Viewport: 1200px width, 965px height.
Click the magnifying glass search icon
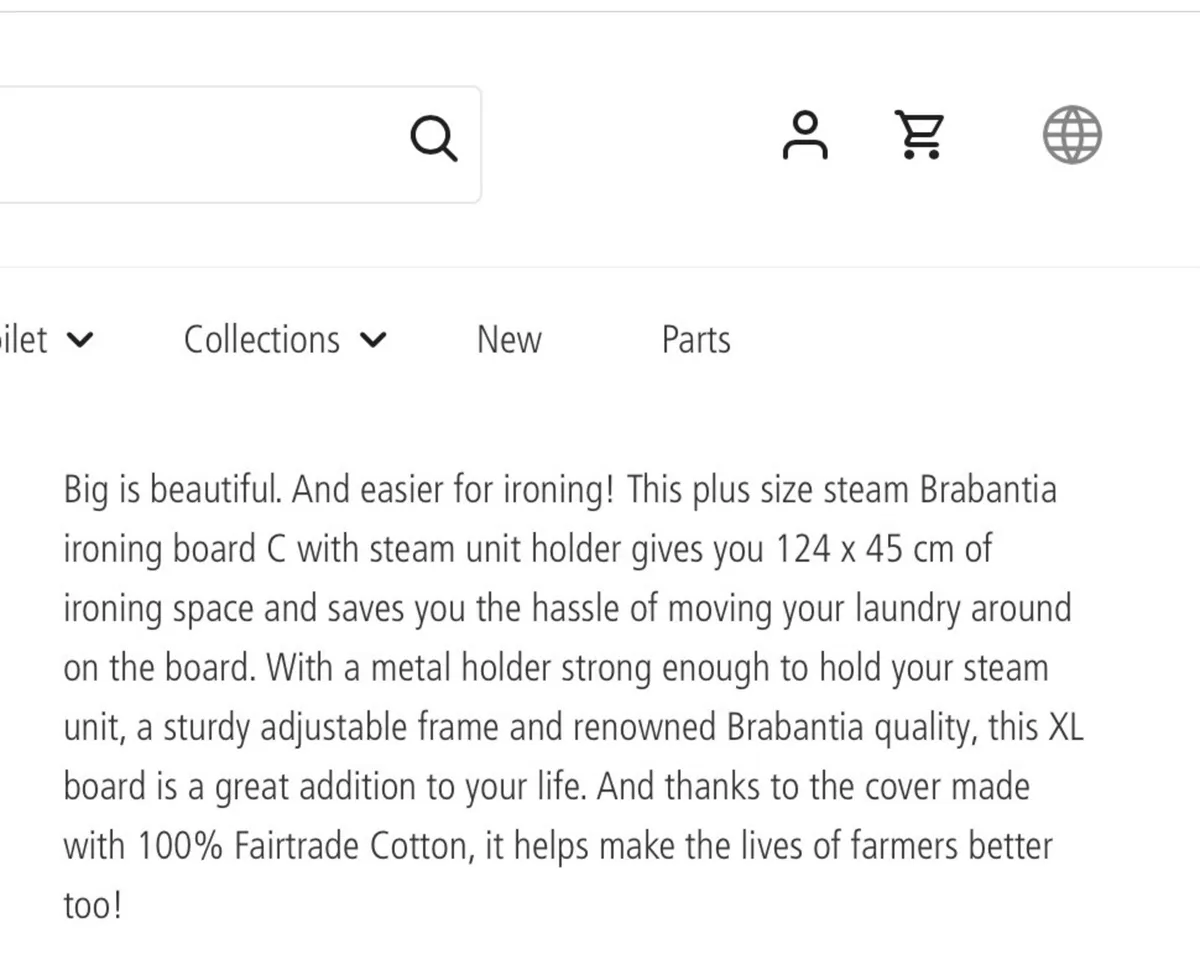pos(434,138)
